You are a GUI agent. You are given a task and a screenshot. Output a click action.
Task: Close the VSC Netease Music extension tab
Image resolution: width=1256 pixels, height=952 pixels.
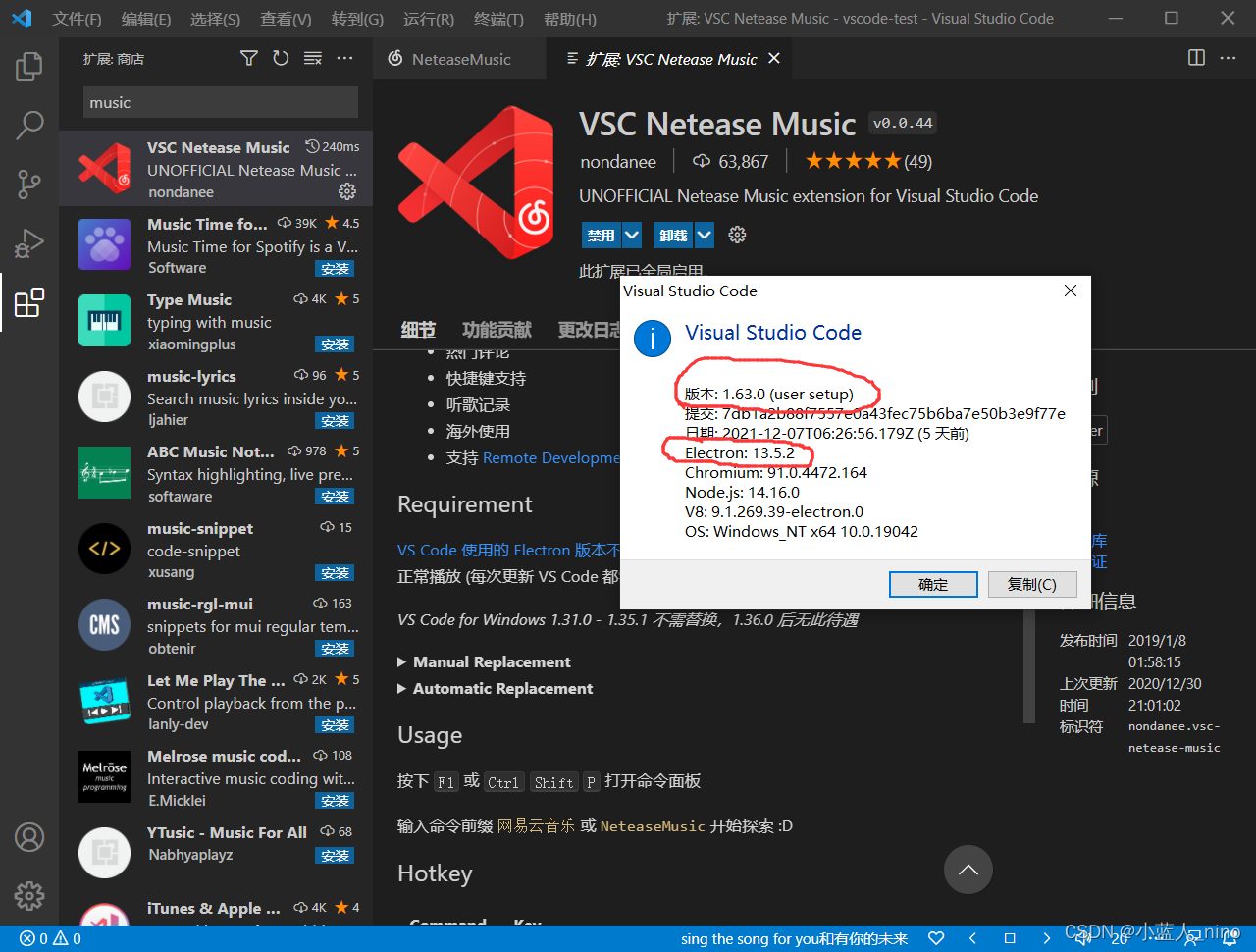774,59
